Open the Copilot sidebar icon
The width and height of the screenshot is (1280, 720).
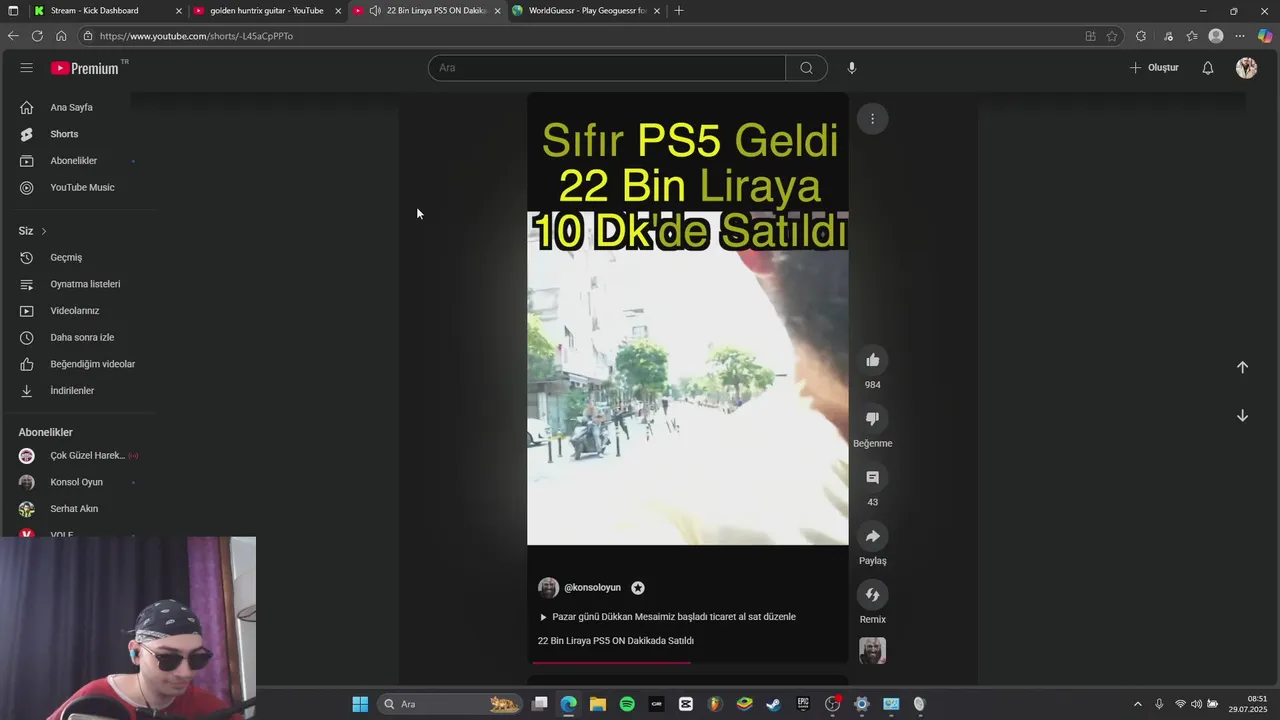[1265, 36]
